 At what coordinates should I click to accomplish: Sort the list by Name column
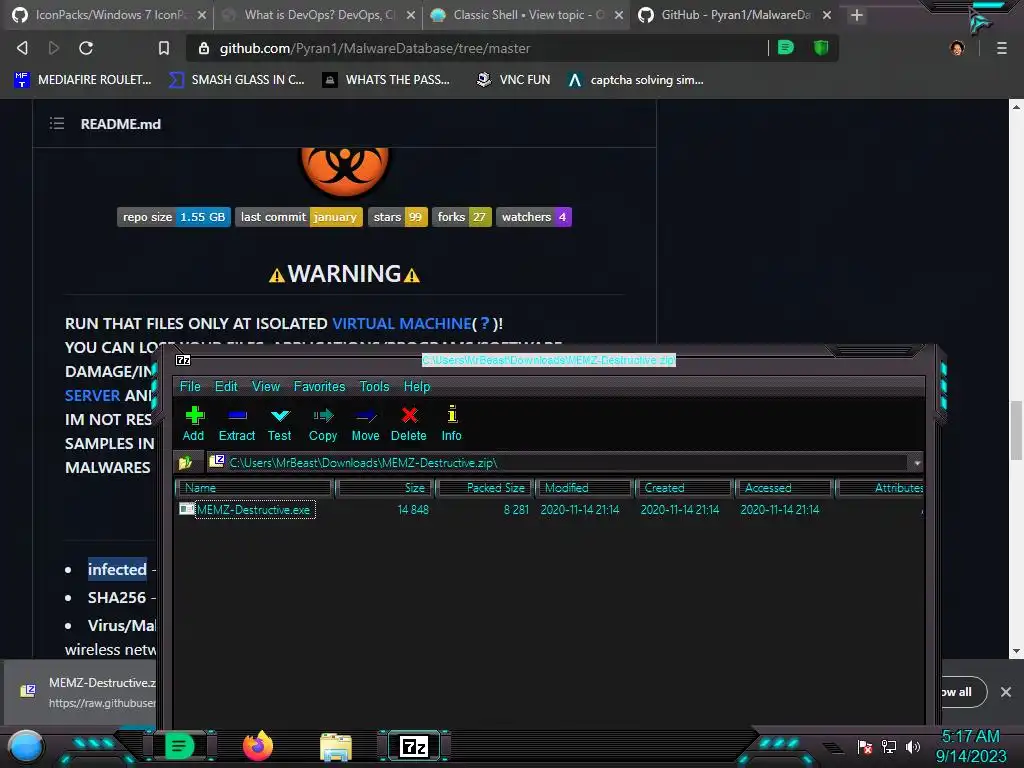click(255, 488)
